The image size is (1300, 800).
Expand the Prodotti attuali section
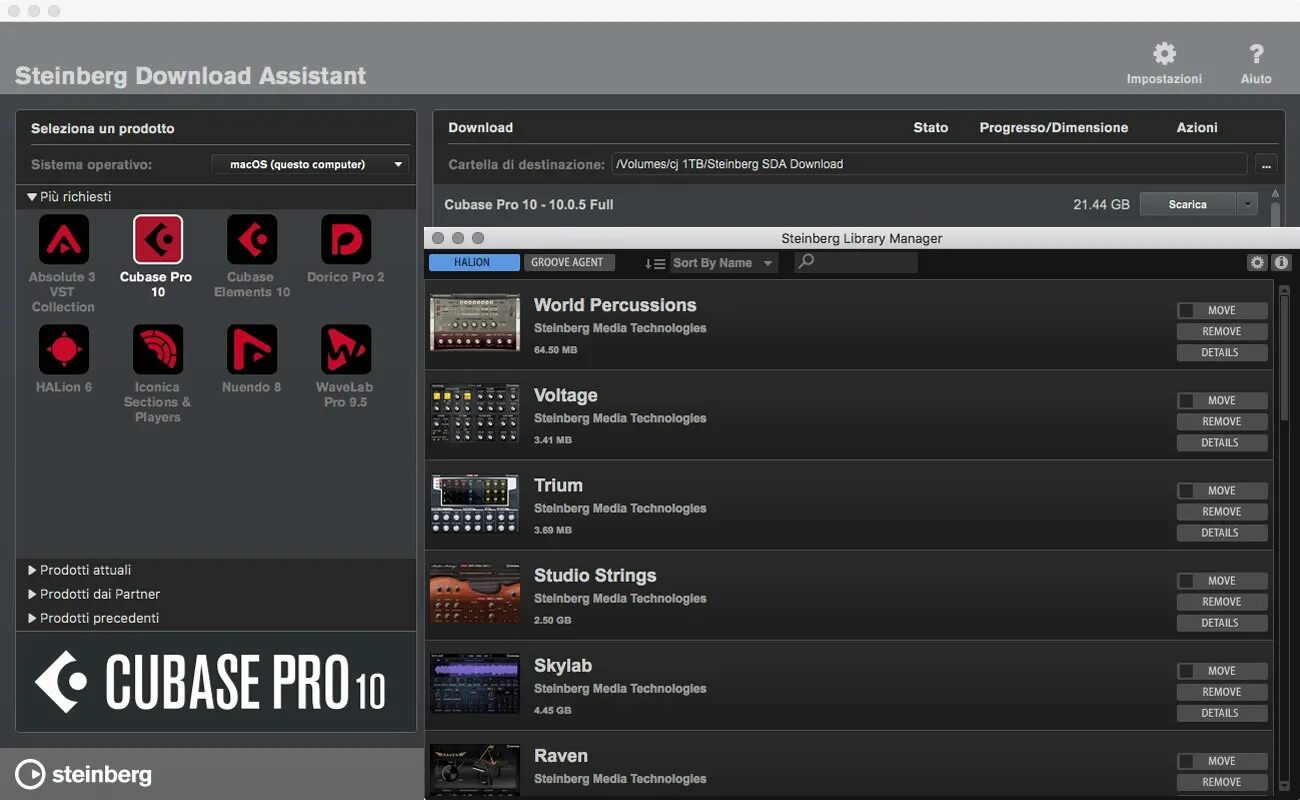coord(32,570)
